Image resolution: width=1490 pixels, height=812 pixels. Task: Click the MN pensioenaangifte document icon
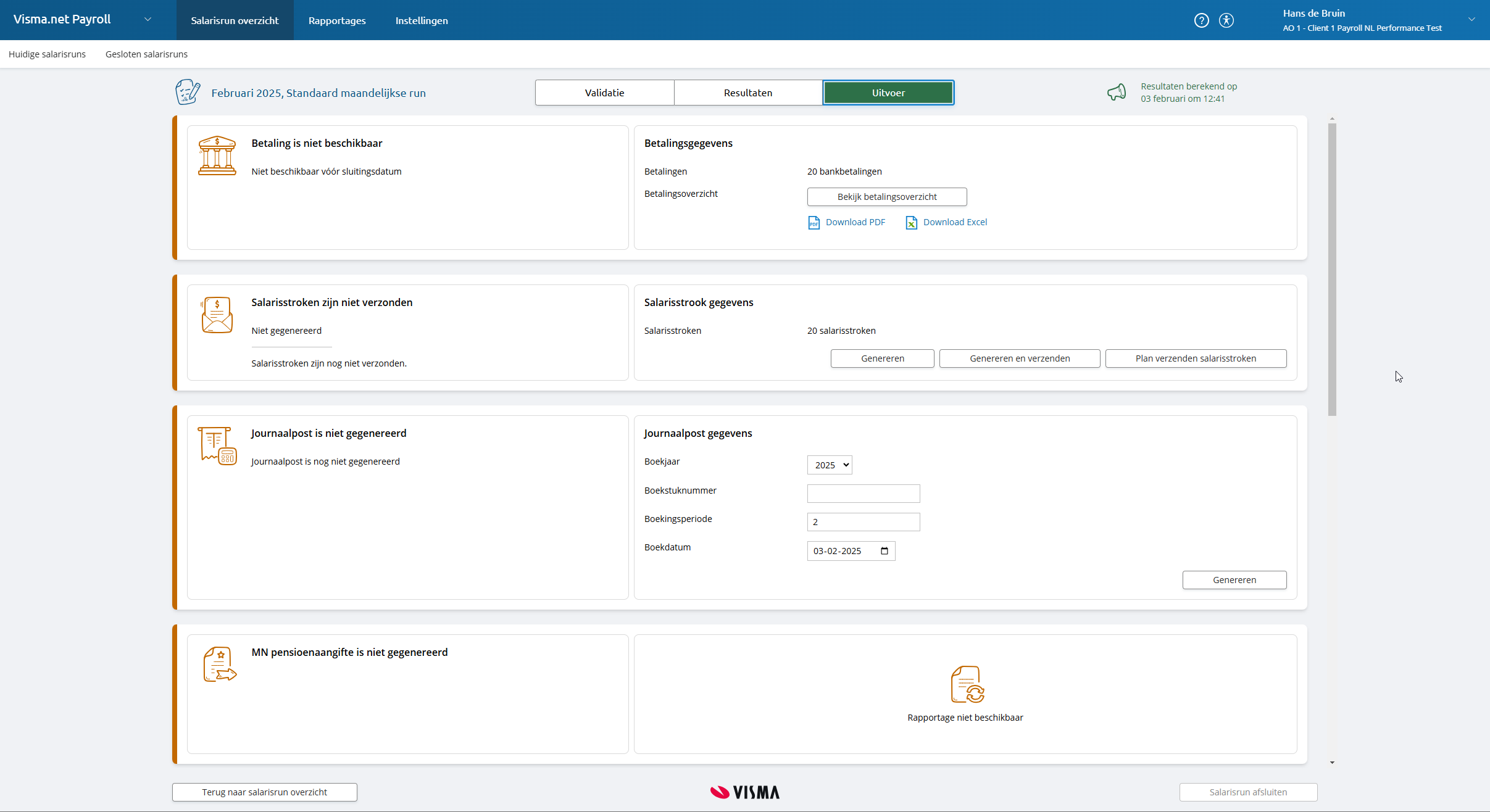tap(219, 664)
